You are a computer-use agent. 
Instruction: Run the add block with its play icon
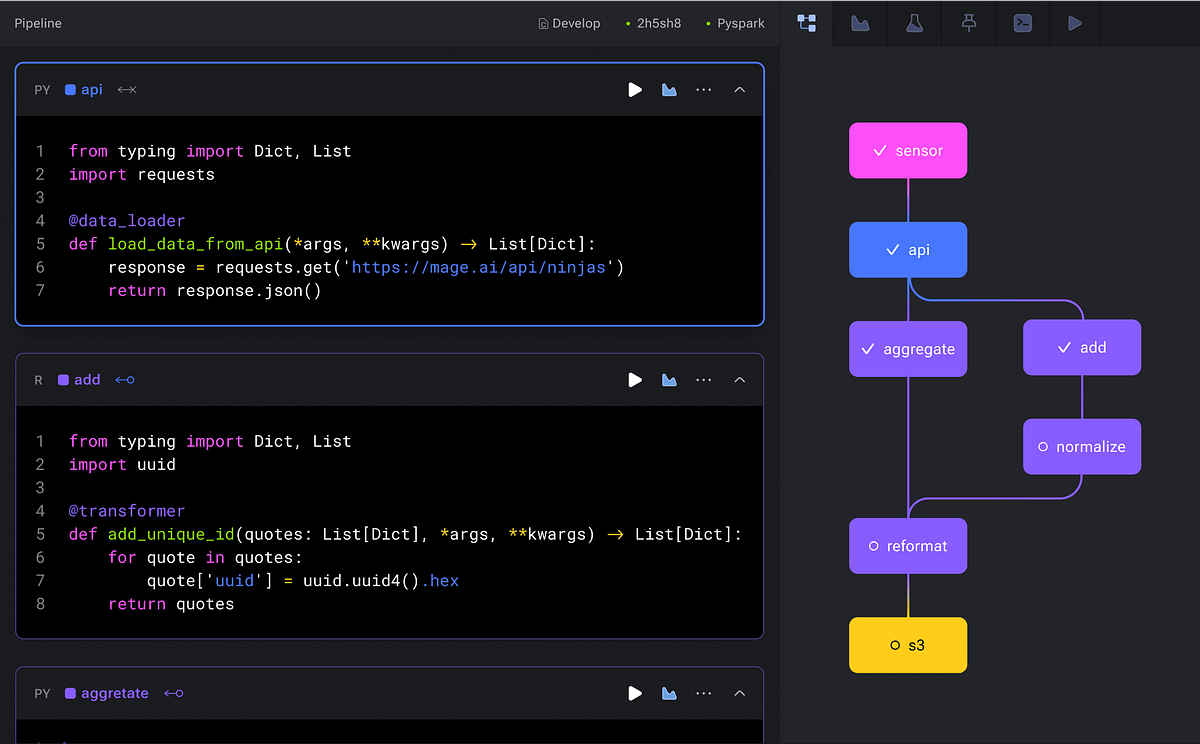tap(635, 380)
